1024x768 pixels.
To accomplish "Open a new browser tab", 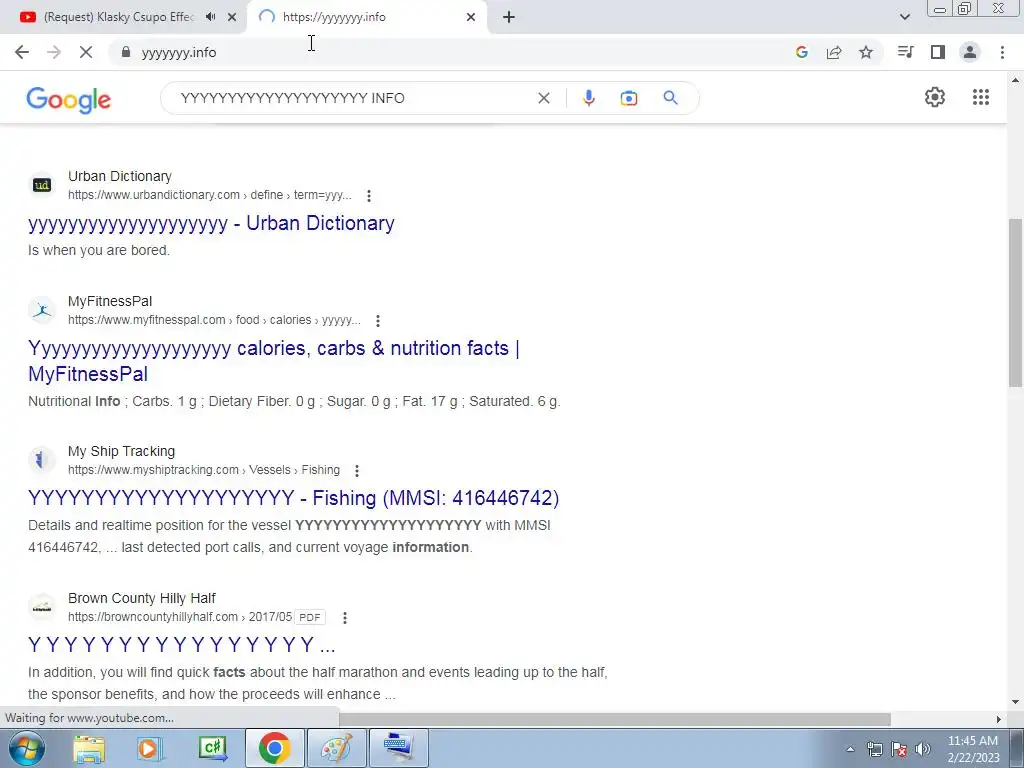I will pyautogui.click(x=509, y=17).
